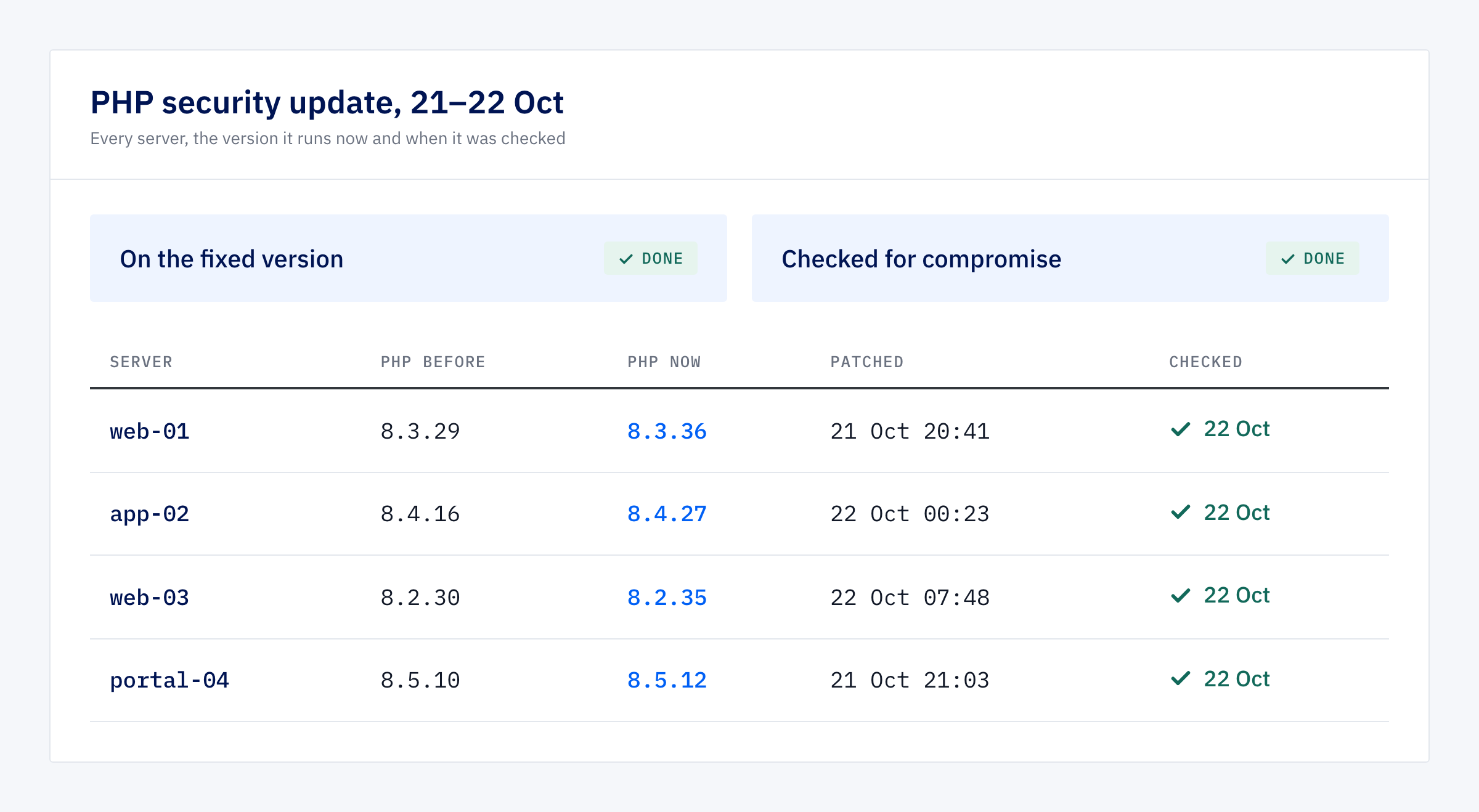Select server name portal-04
Viewport: 1479px width, 812px height.
(169, 681)
